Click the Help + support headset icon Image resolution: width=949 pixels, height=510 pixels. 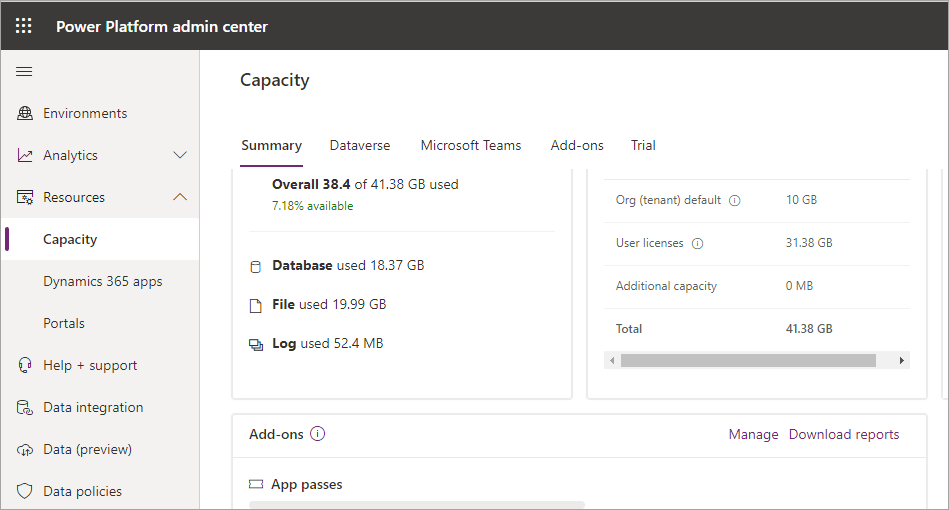point(25,366)
